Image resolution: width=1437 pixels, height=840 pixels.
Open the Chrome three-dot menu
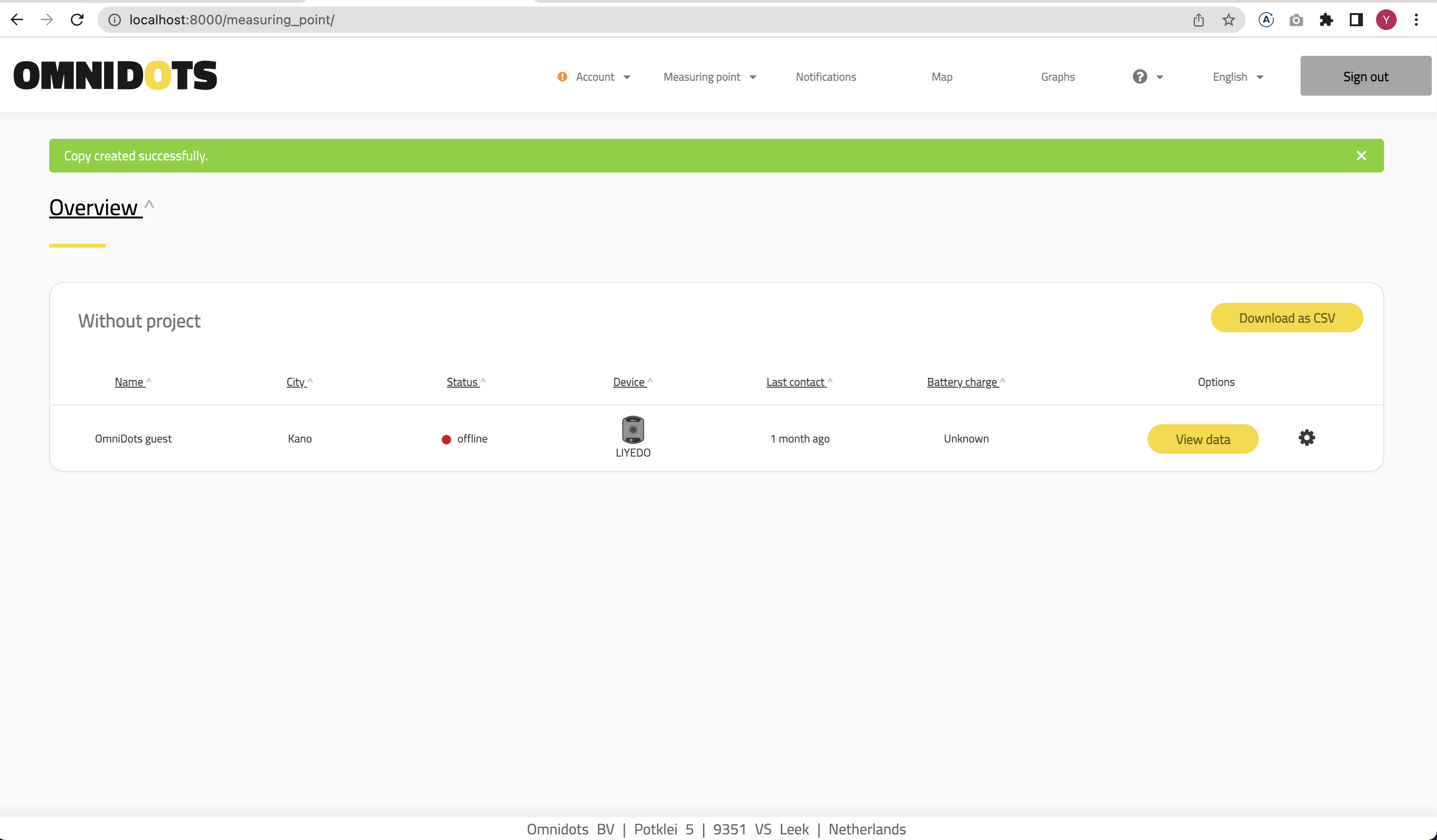click(1416, 20)
